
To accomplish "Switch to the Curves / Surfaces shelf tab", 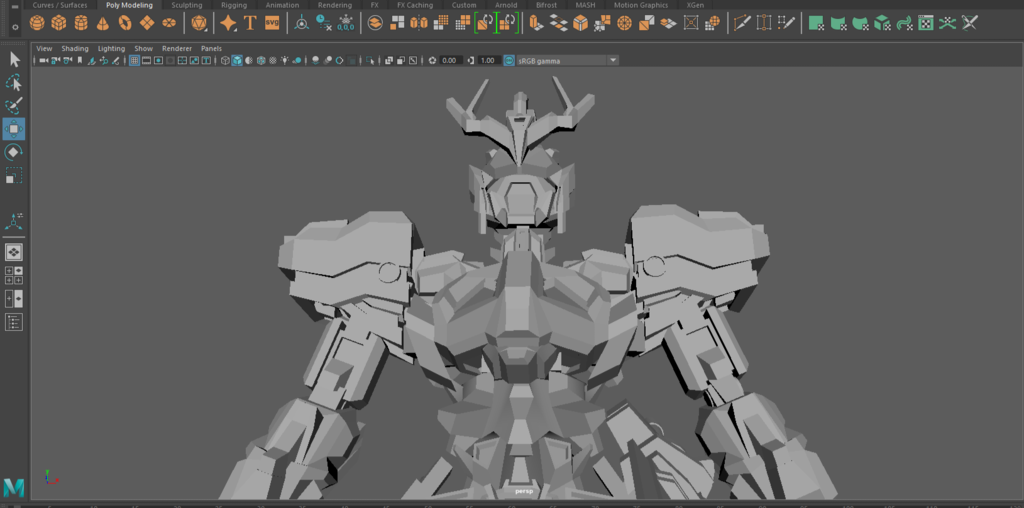I will click(x=60, y=5).
